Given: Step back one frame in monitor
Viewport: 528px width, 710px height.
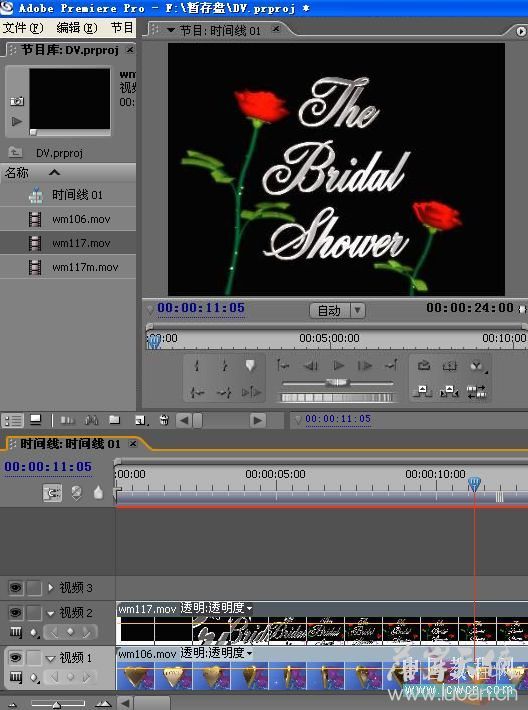Looking at the screenshot, I should [311, 365].
